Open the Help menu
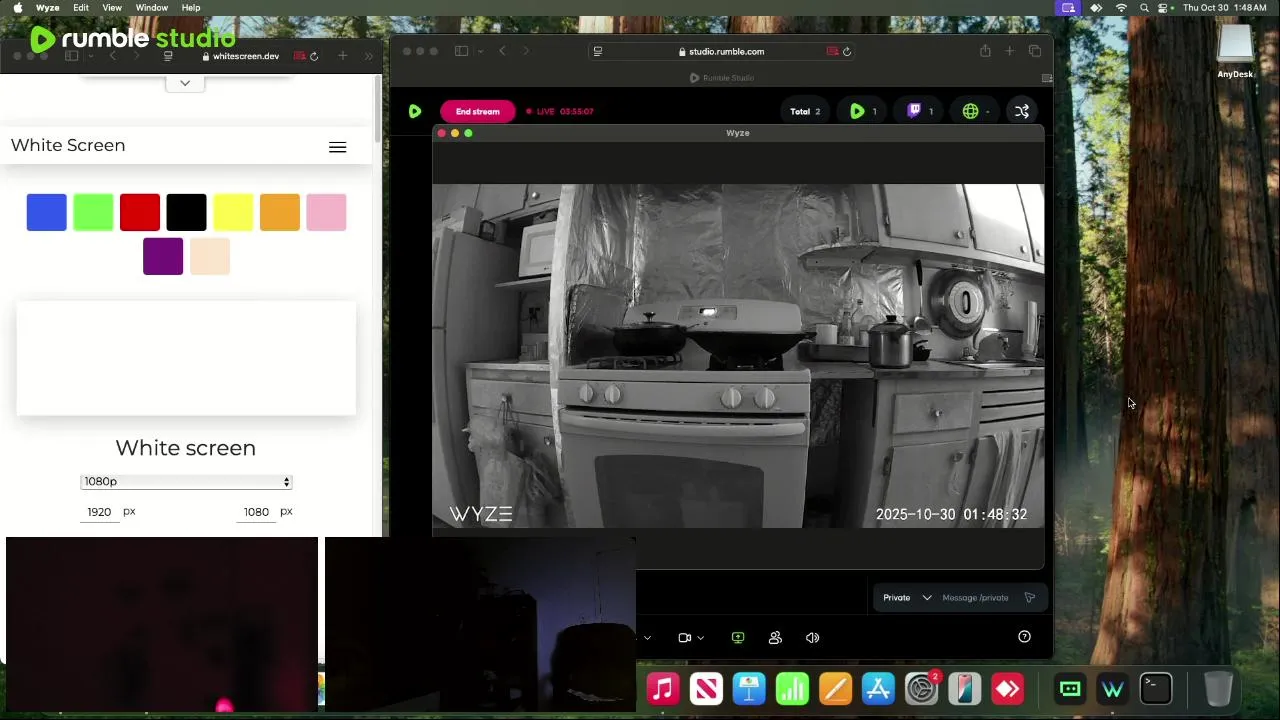1280x720 pixels. pos(191,8)
